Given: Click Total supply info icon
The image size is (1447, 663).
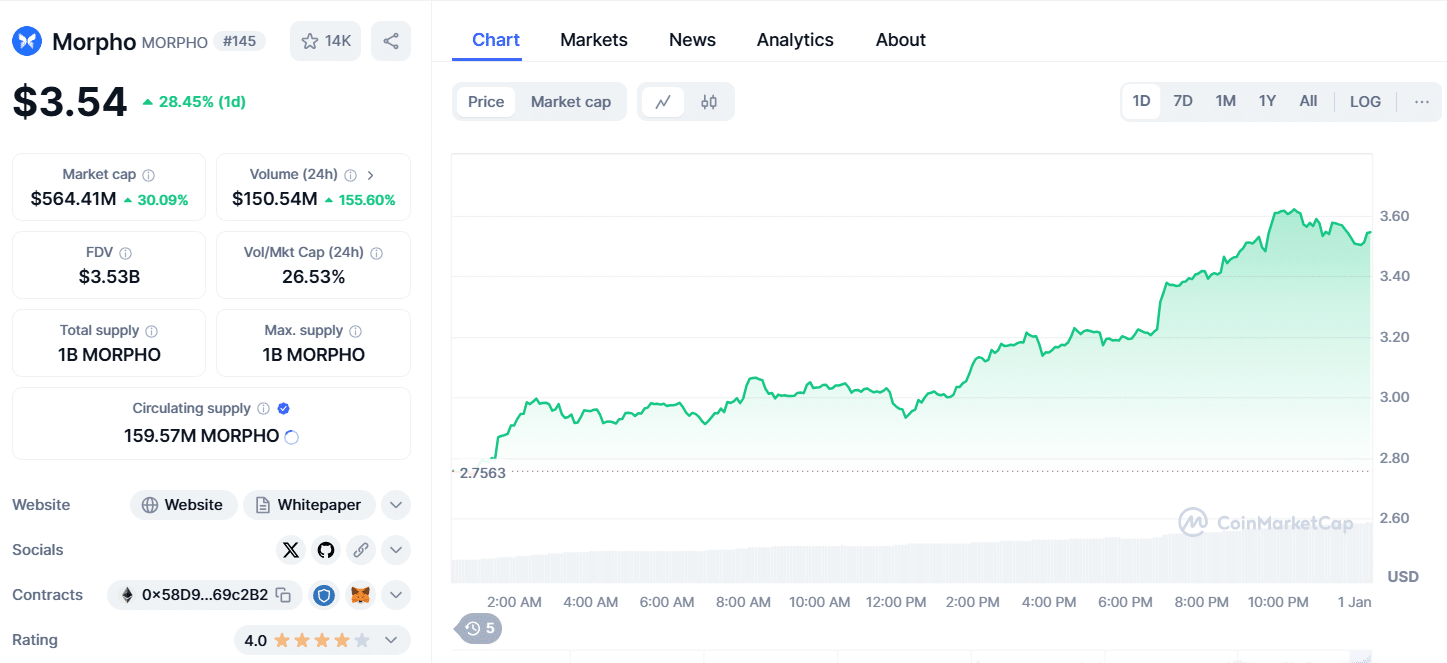Looking at the screenshot, I should pos(151,331).
